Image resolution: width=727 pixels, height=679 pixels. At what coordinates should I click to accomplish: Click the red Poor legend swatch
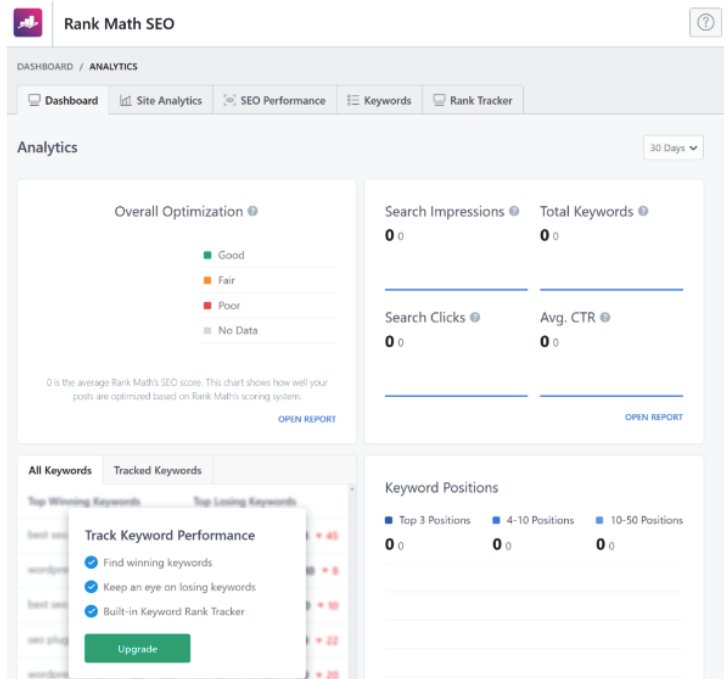[x=207, y=305]
